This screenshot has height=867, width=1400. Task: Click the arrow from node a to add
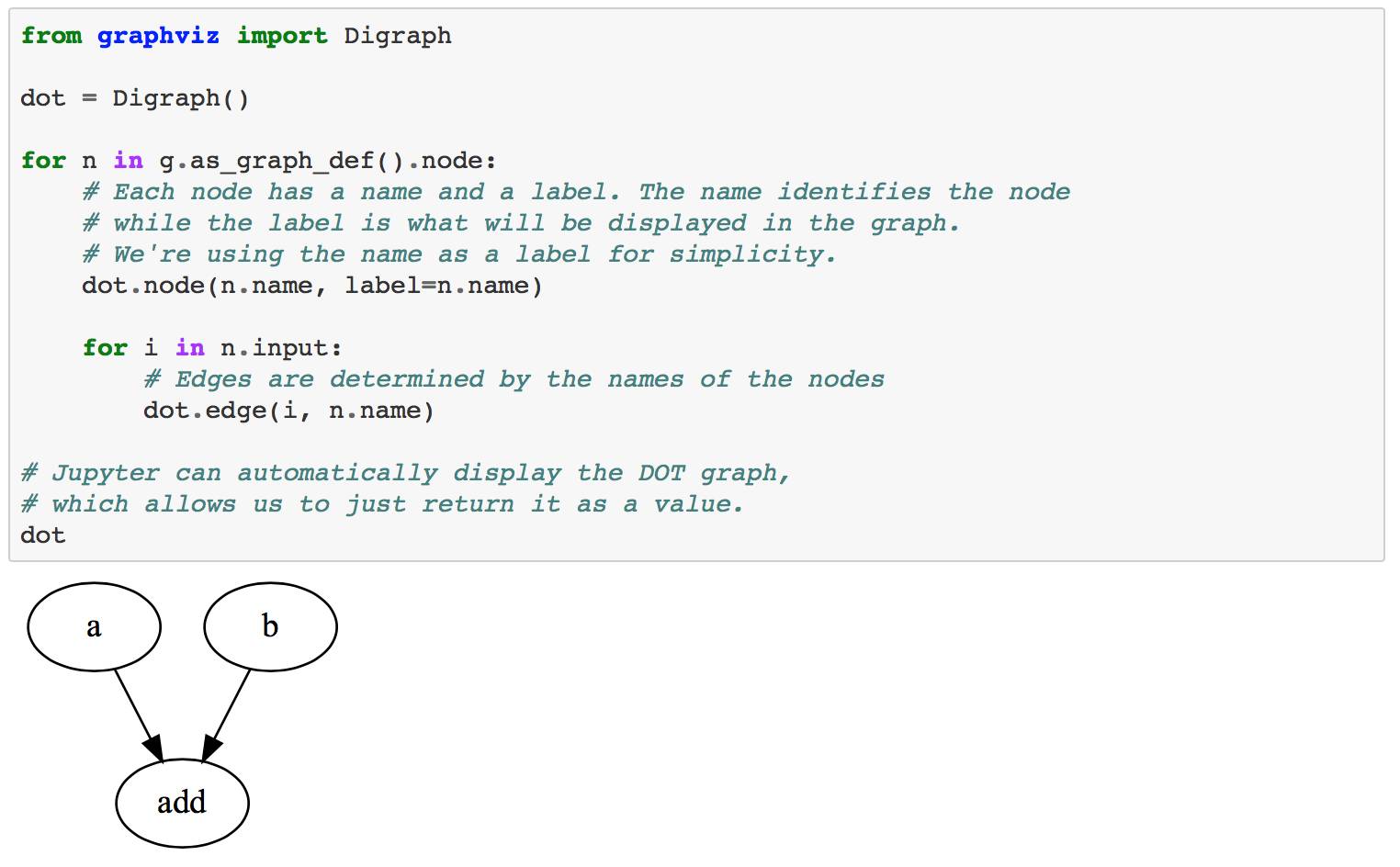(138, 714)
